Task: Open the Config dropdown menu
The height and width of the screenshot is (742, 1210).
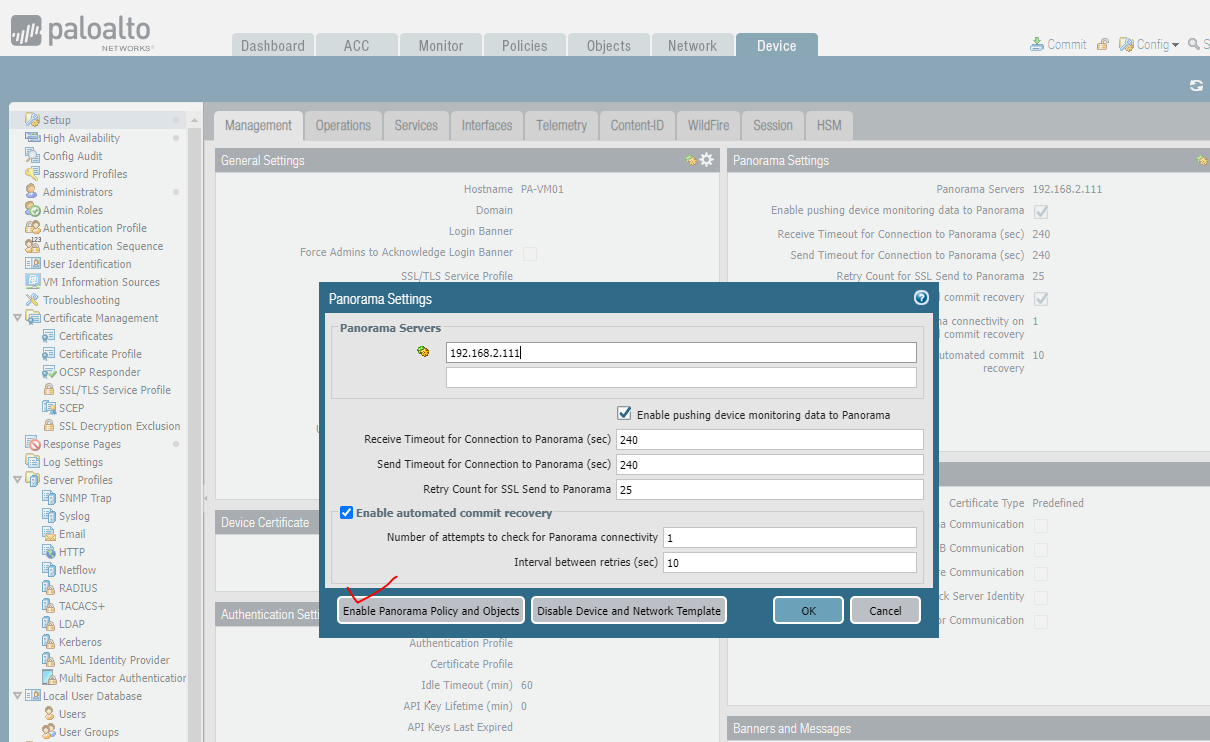Action: tap(1149, 45)
